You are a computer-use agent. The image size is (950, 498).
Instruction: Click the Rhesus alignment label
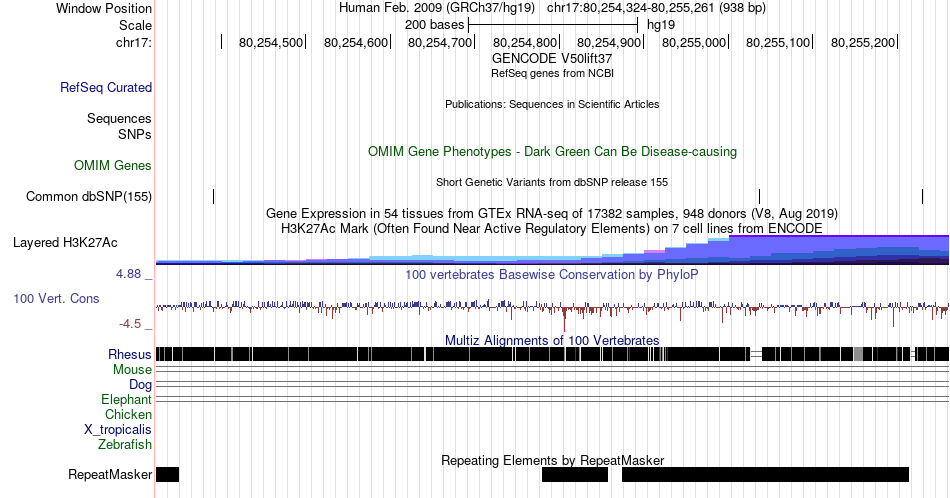(130, 354)
